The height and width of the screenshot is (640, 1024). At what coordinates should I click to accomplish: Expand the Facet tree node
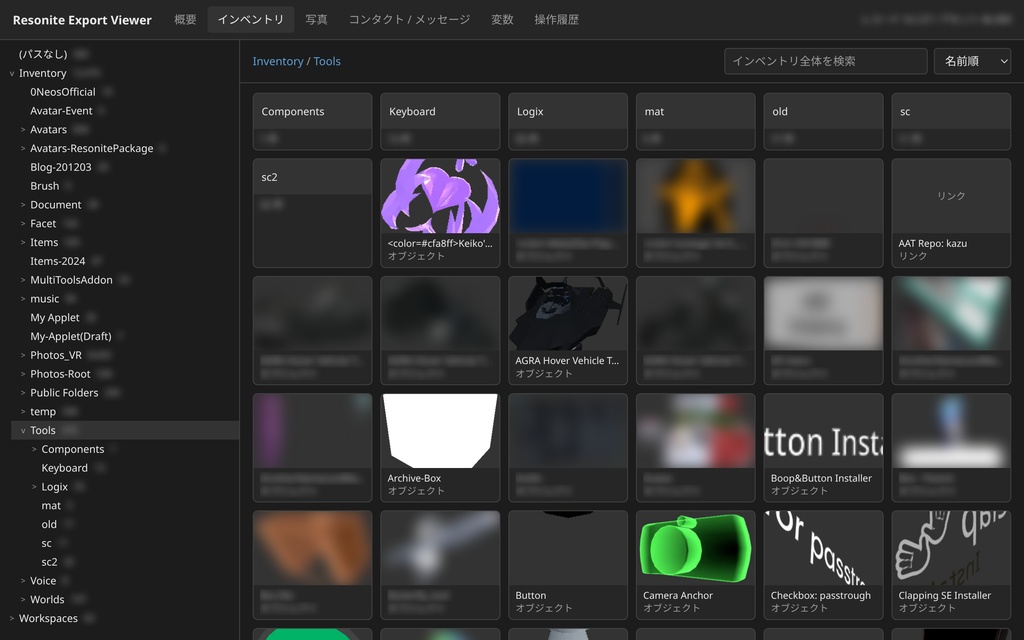23,224
